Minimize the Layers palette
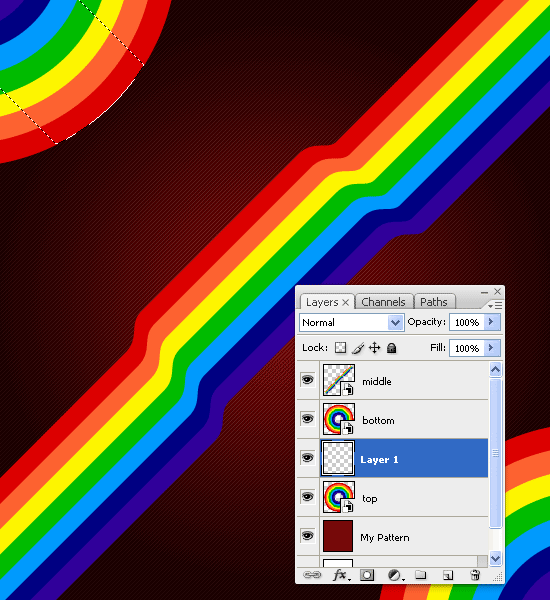This screenshot has width=550, height=600. pyautogui.click(x=484, y=292)
